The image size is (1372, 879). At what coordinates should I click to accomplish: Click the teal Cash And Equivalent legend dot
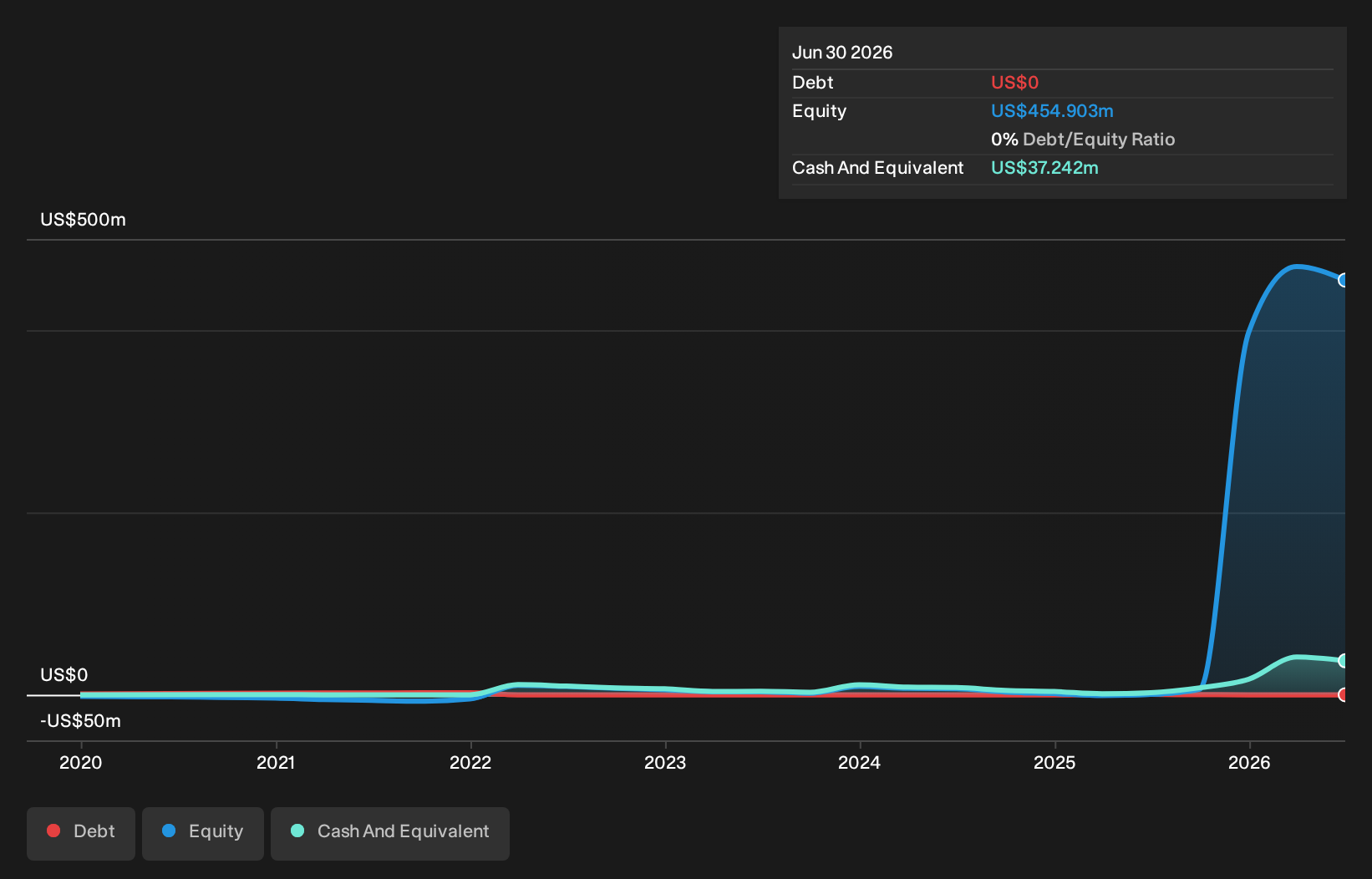tap(297, 831)
